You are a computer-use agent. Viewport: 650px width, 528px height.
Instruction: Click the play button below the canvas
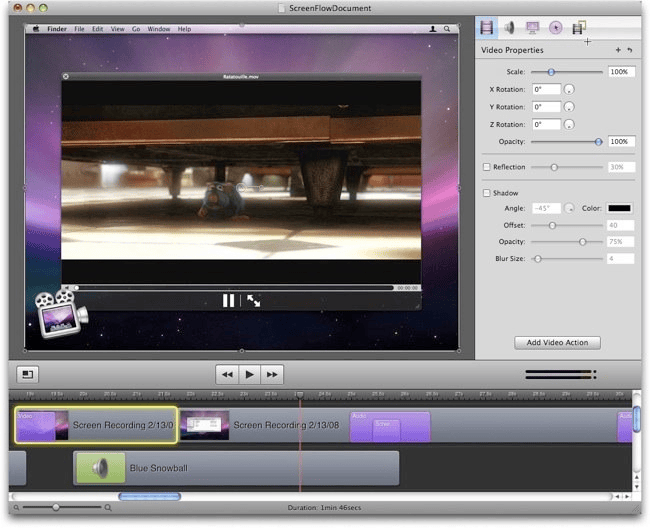point(250,375)
